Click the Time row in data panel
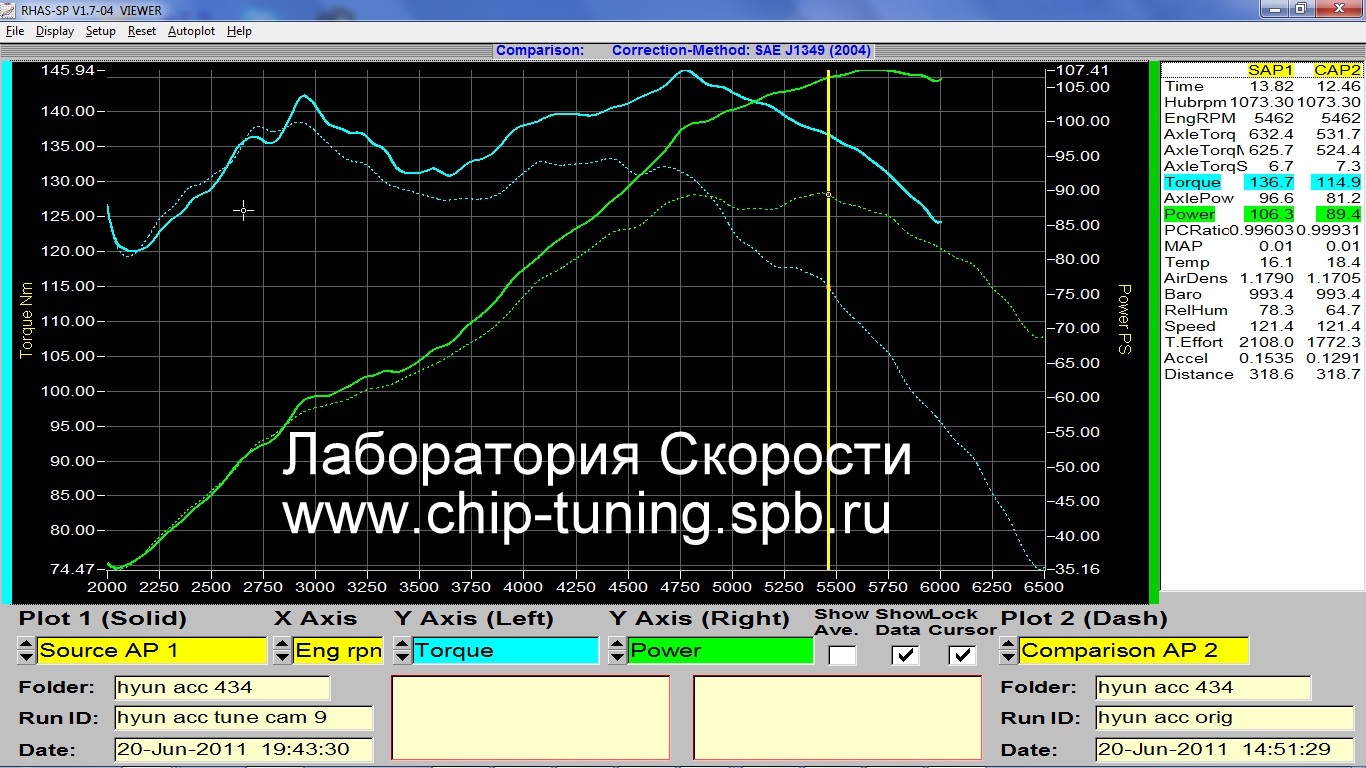Screen dimensions: 1366x768 coord(1262,86)
